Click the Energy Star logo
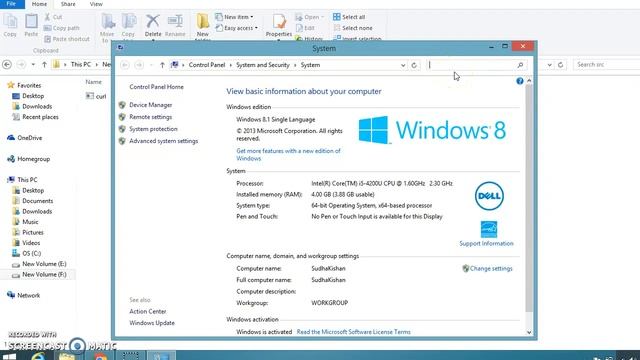The image size is (640, 360). point(489,229)
